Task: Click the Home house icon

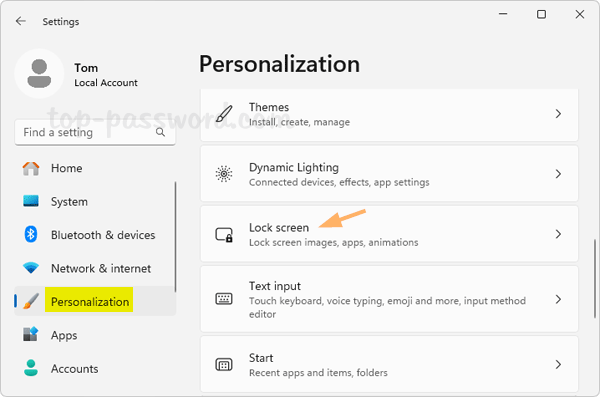Action: [x=31, y=168]
